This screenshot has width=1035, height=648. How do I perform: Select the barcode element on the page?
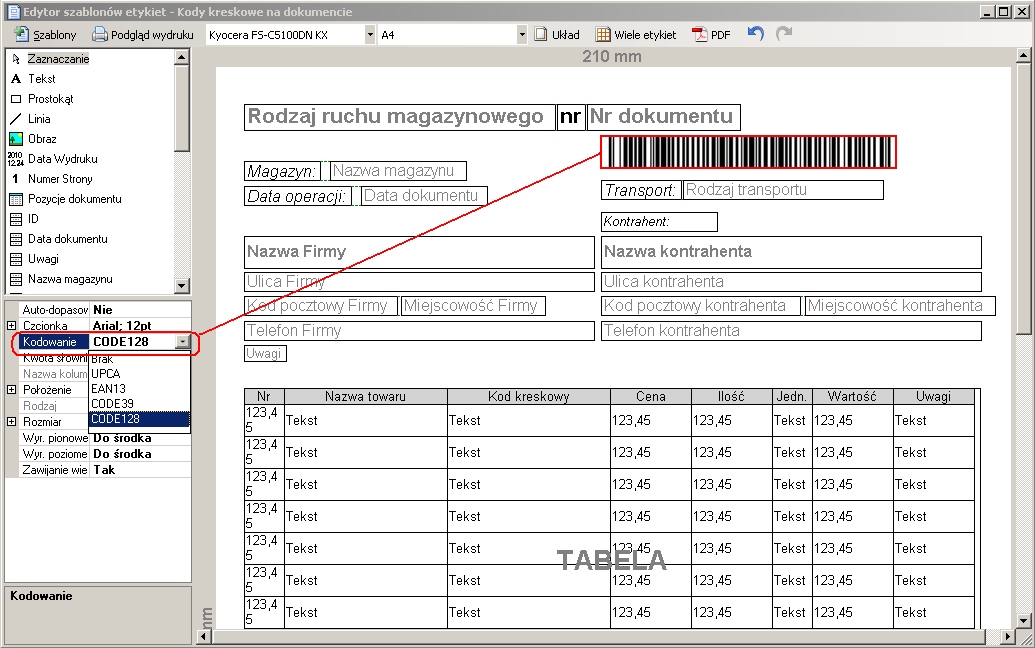[x=748, y=152]
